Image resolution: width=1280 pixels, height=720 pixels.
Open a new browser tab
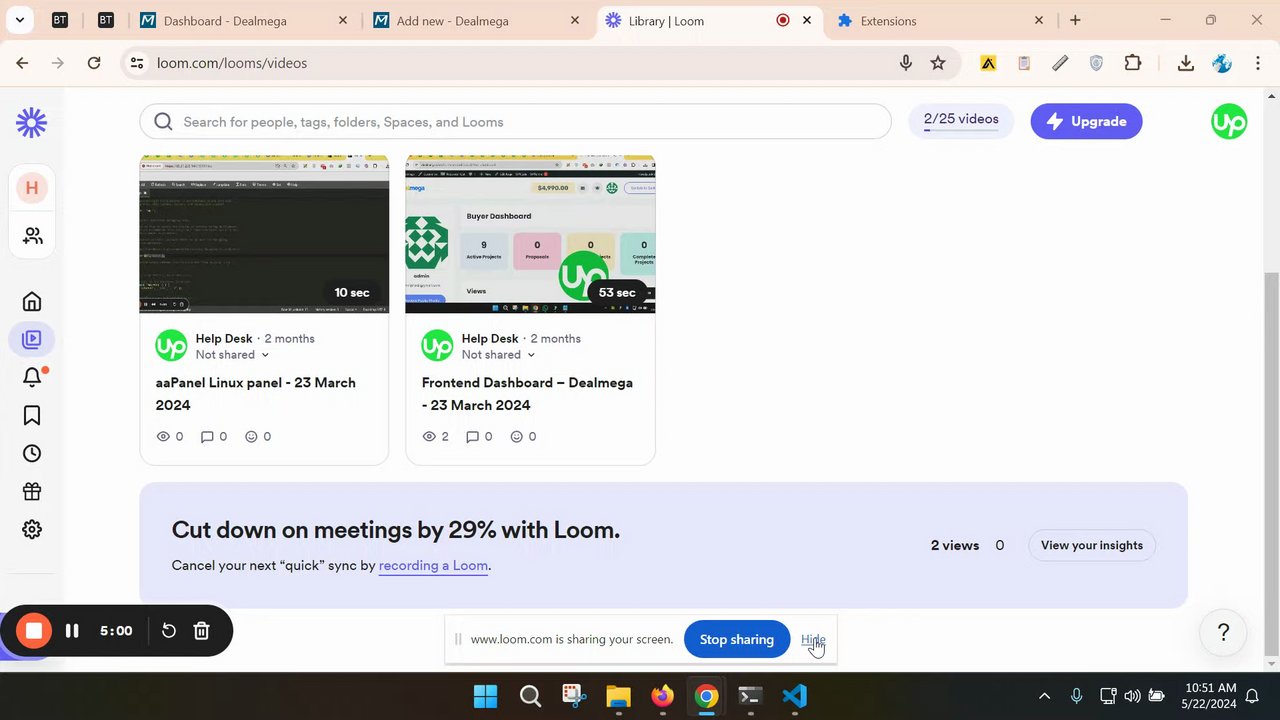click(1075, 20)
